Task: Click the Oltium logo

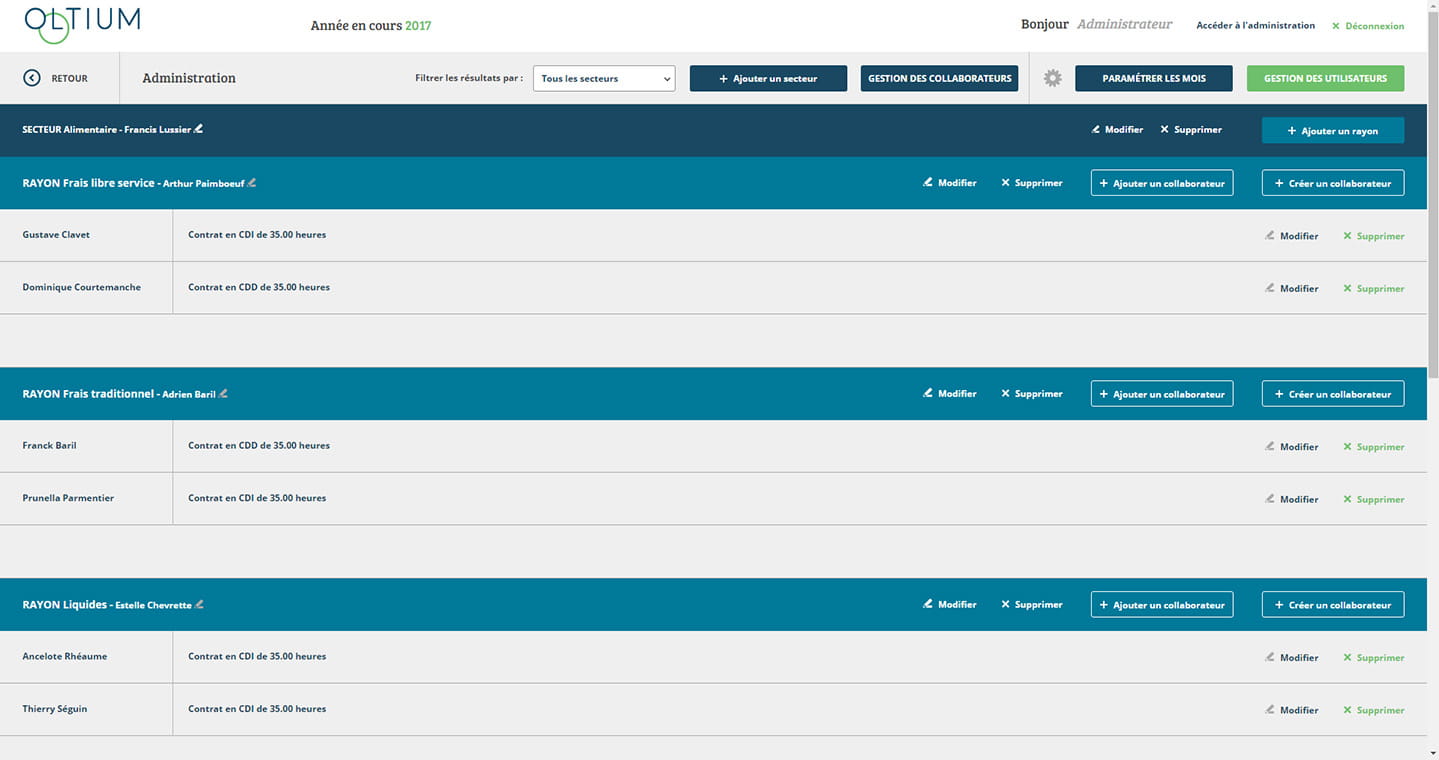Action: click(82, 25)
